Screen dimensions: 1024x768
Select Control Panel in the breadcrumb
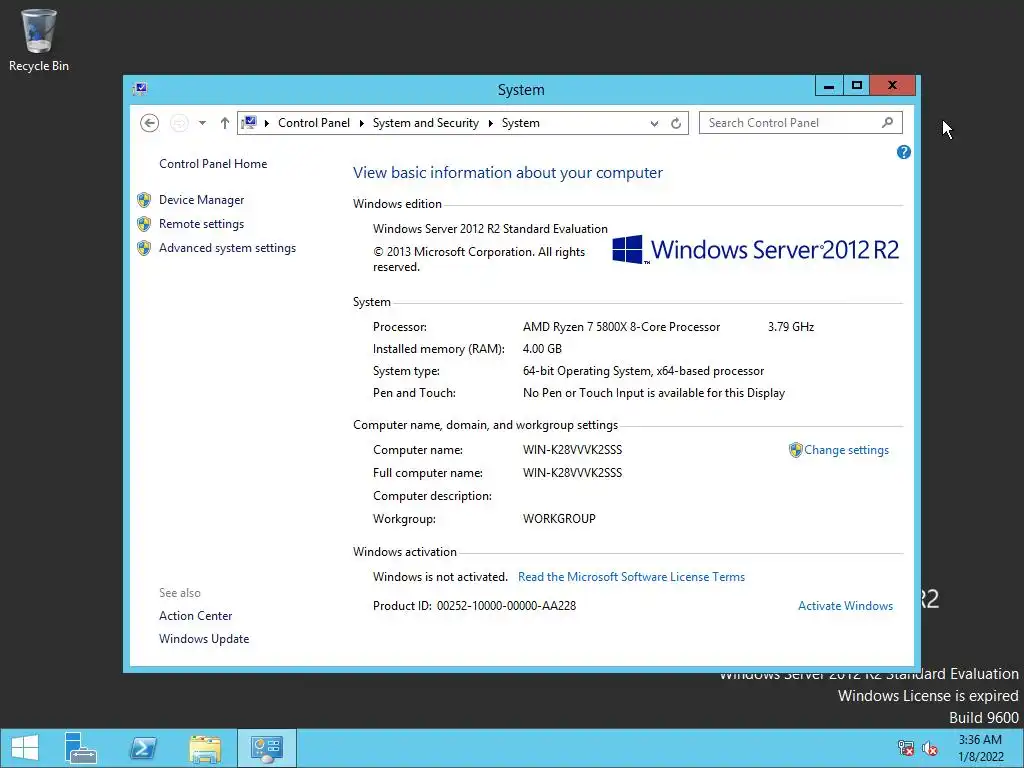(x=313, y=123)
